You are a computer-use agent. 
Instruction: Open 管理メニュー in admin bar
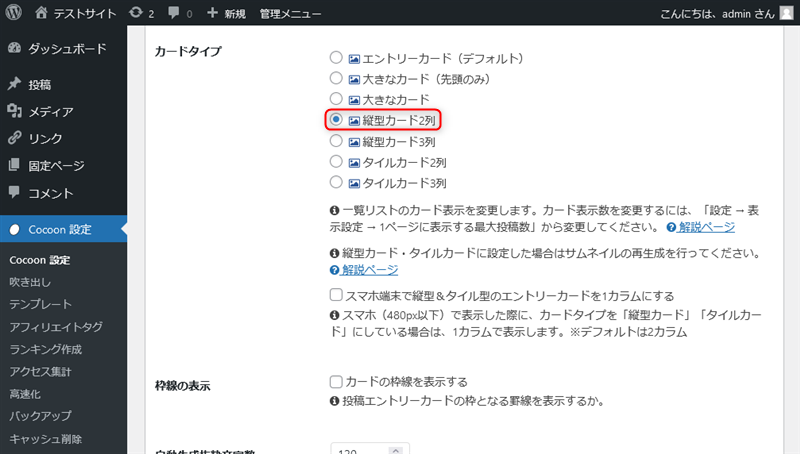(x=290, y=14)
